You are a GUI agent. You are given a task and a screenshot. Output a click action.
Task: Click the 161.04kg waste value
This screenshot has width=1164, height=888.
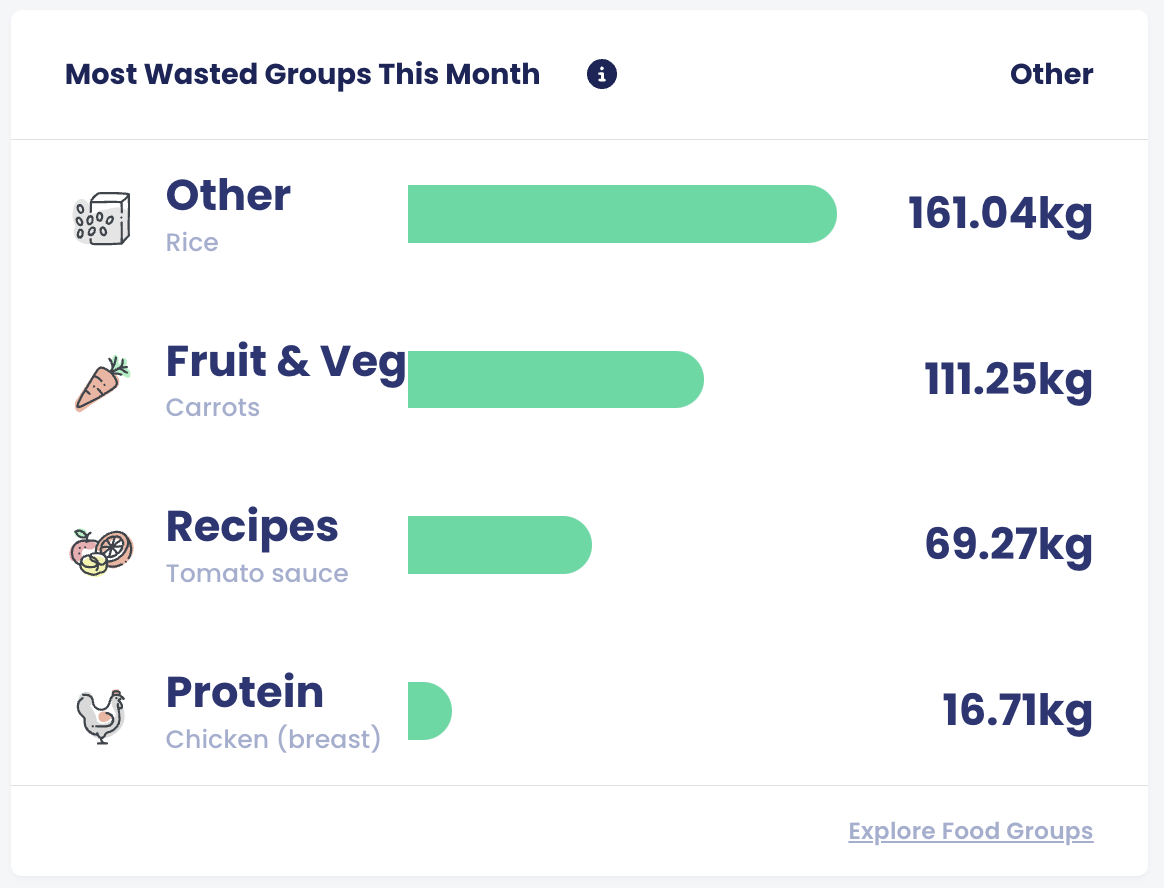1000,213
